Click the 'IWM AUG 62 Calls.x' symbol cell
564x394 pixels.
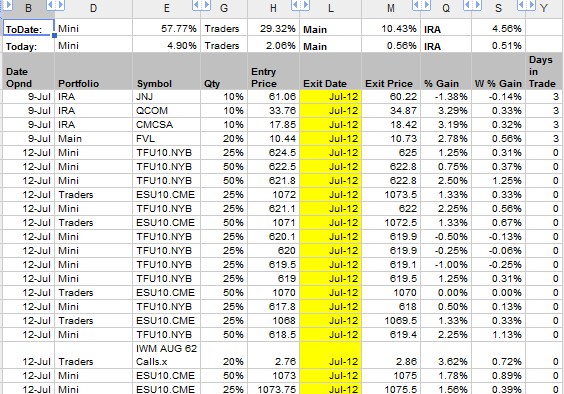pos(167,355)
